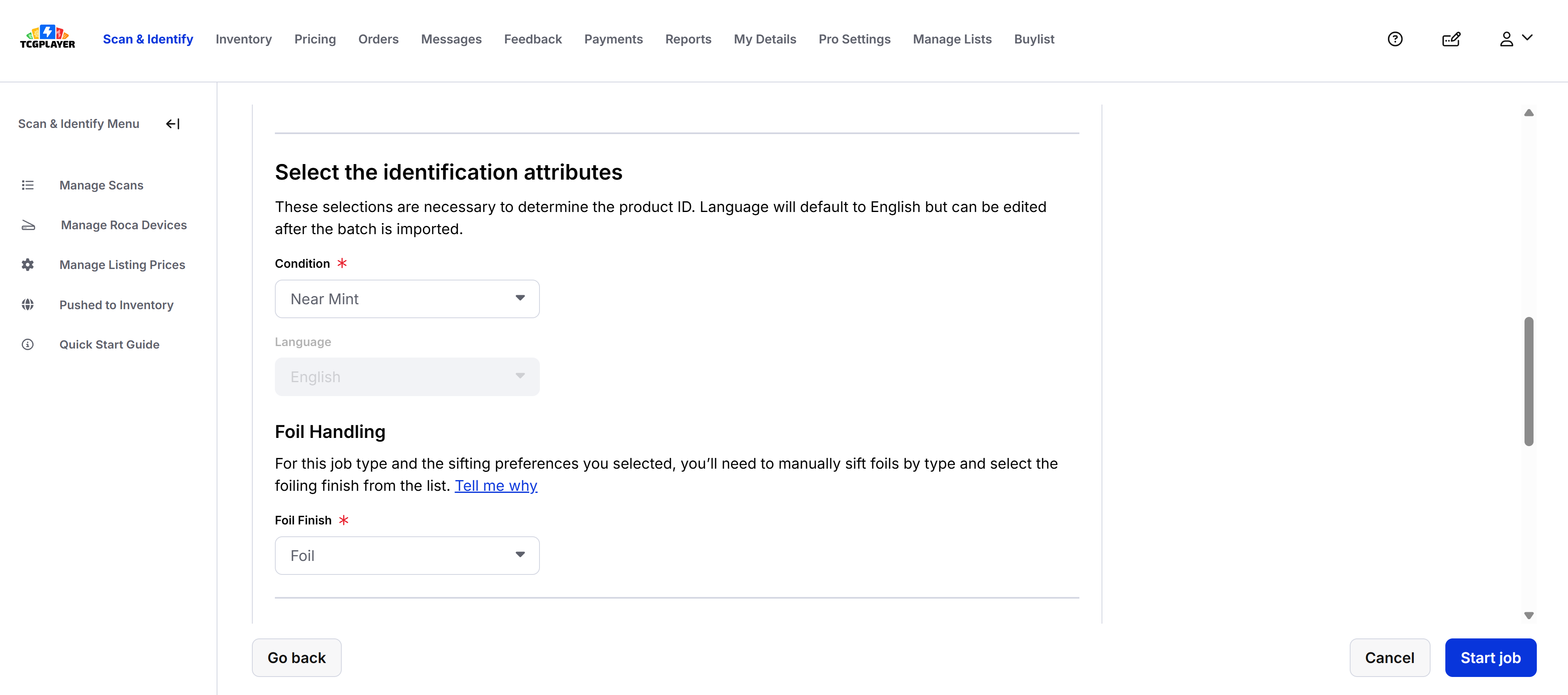The height and width of the screenshot is (695, 1568).
Task: Click the Go back button
Action: pyautogui.click(x=297, y=658)
